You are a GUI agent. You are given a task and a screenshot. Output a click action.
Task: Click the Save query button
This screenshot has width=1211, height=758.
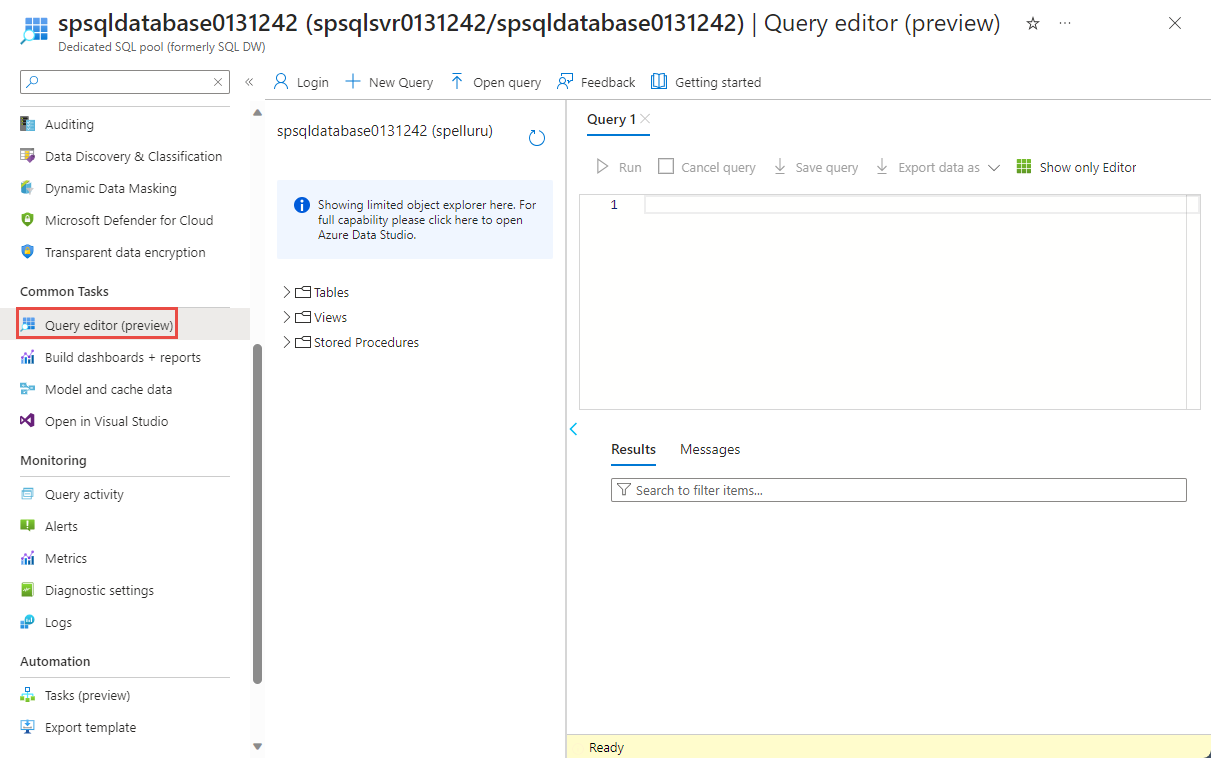[x=816, y=167]
